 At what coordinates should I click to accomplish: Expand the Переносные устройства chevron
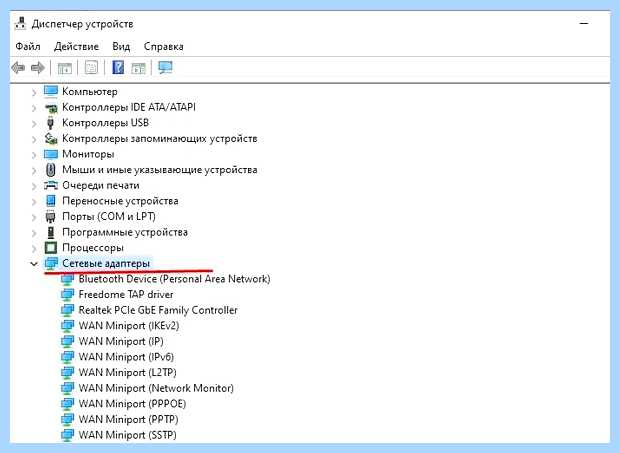click(34, 201)
